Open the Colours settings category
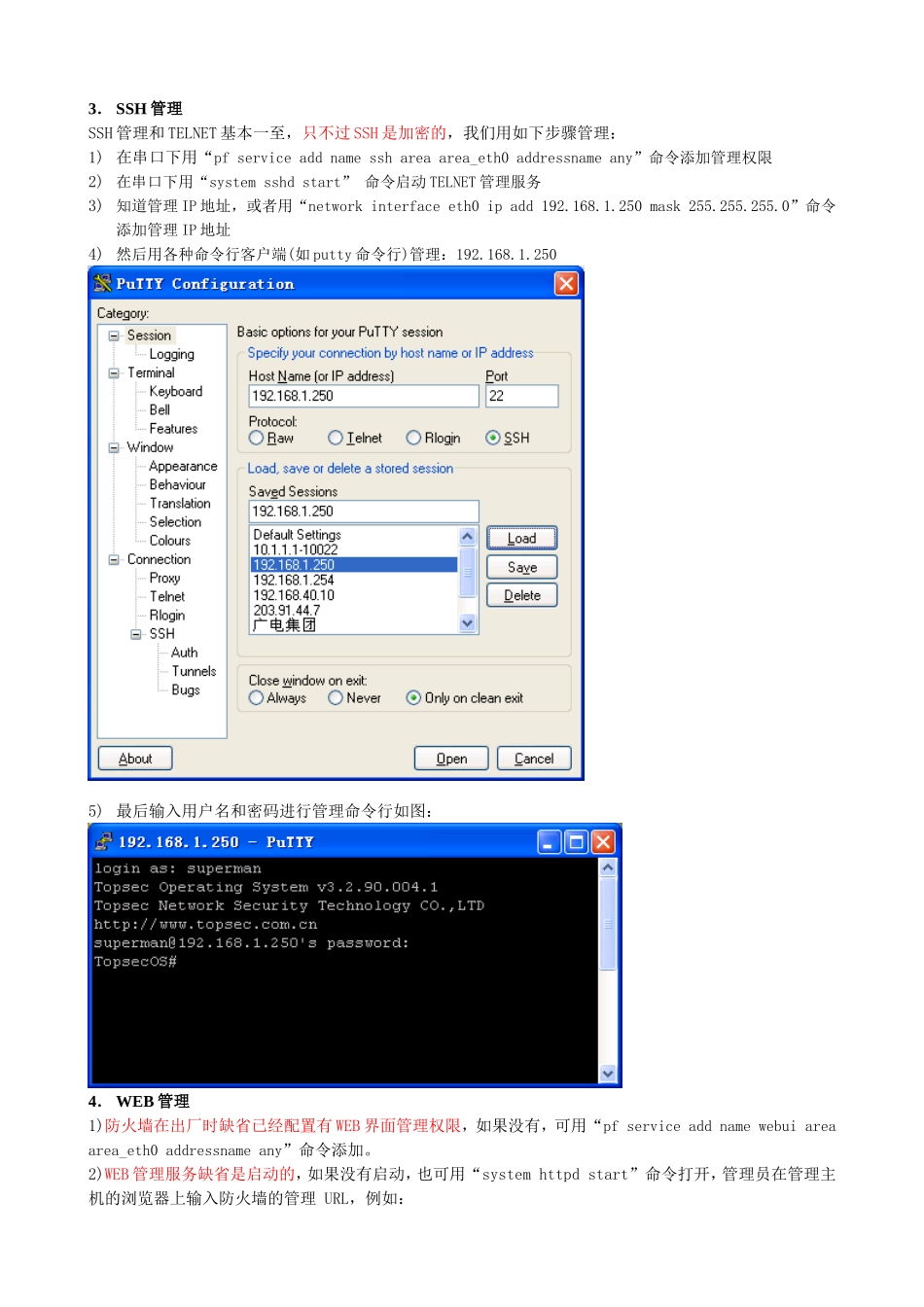Image resolution: width=924 pixels, height=1307 pixels. pyautogui.click(x=170, y=541)
